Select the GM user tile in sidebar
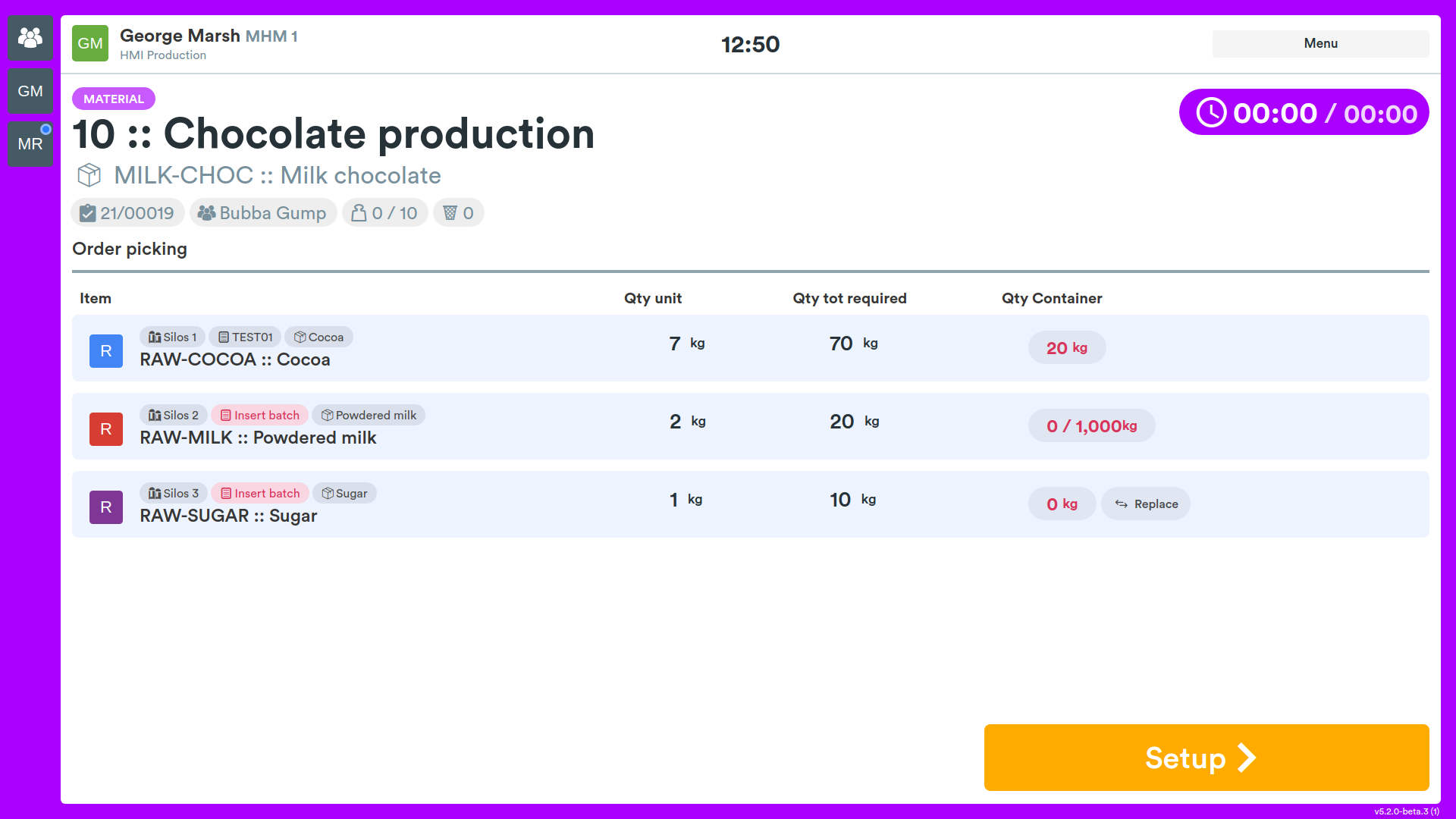 pos(30,91)
